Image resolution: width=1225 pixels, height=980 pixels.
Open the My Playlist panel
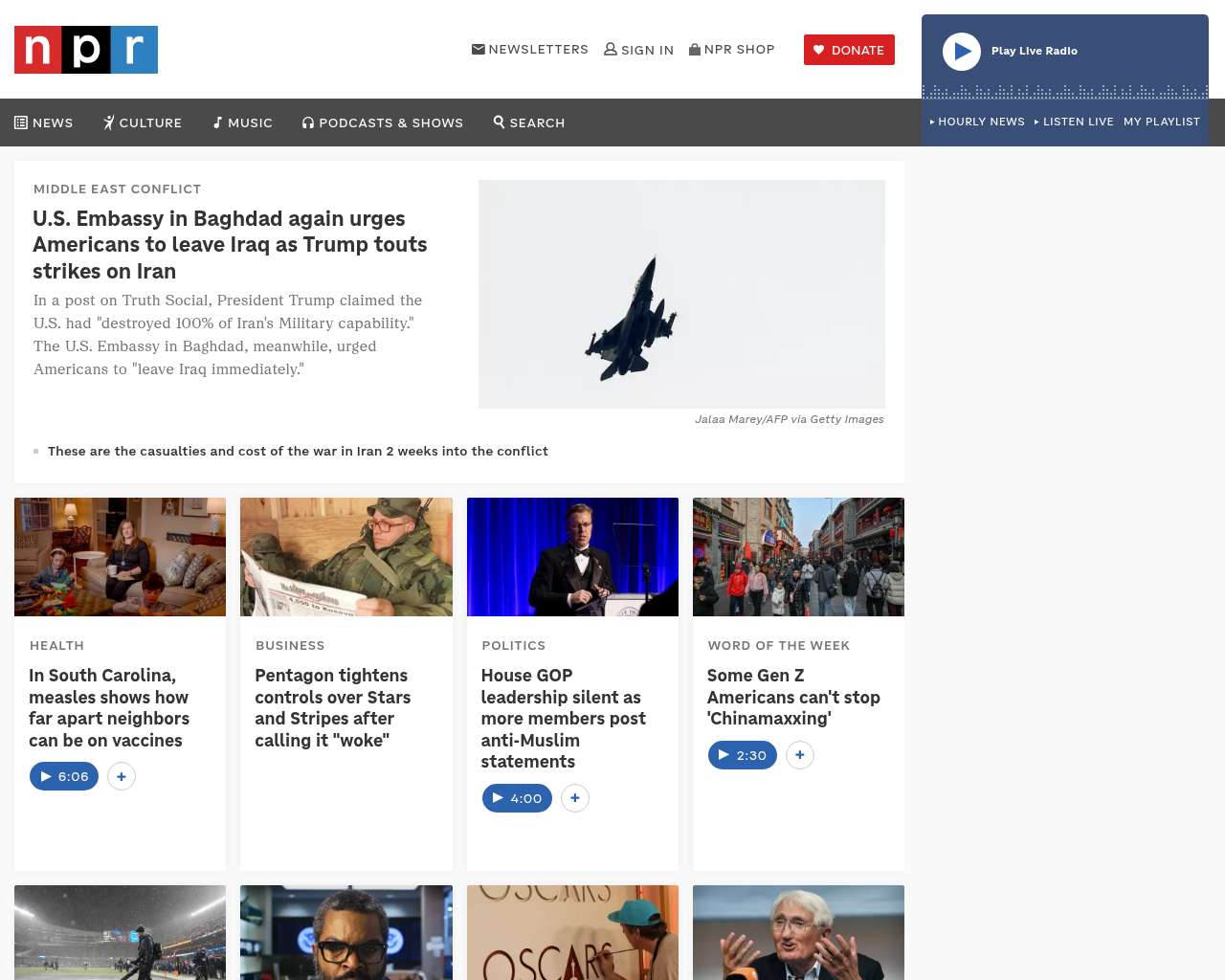[x=1162, y=122]
